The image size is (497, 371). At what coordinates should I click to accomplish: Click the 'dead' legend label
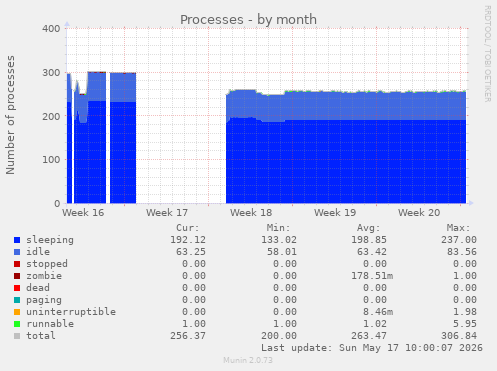tap(38, 288)
